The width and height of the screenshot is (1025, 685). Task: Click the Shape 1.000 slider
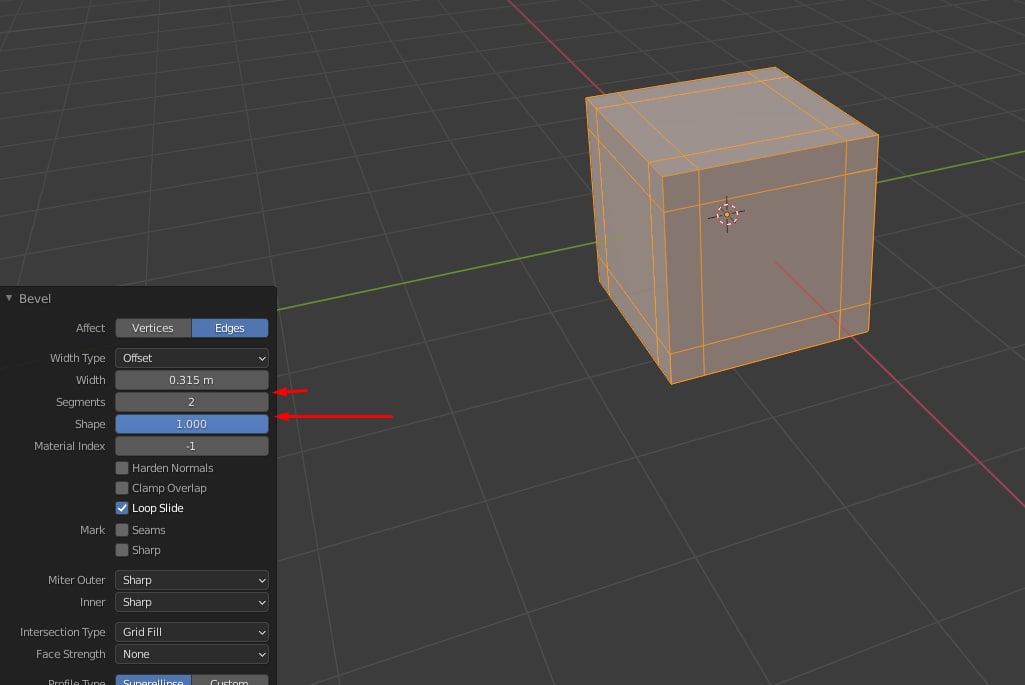[192, 424]
